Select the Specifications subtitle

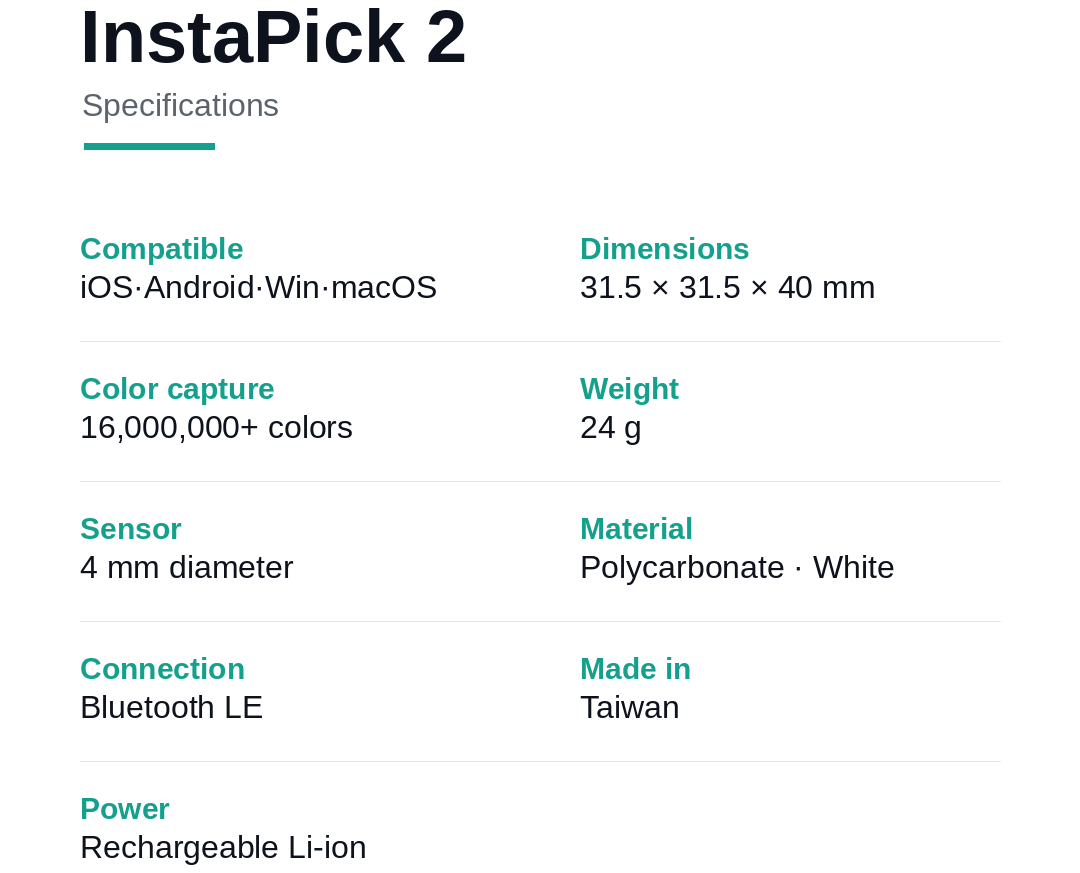(x=180, y=106)
